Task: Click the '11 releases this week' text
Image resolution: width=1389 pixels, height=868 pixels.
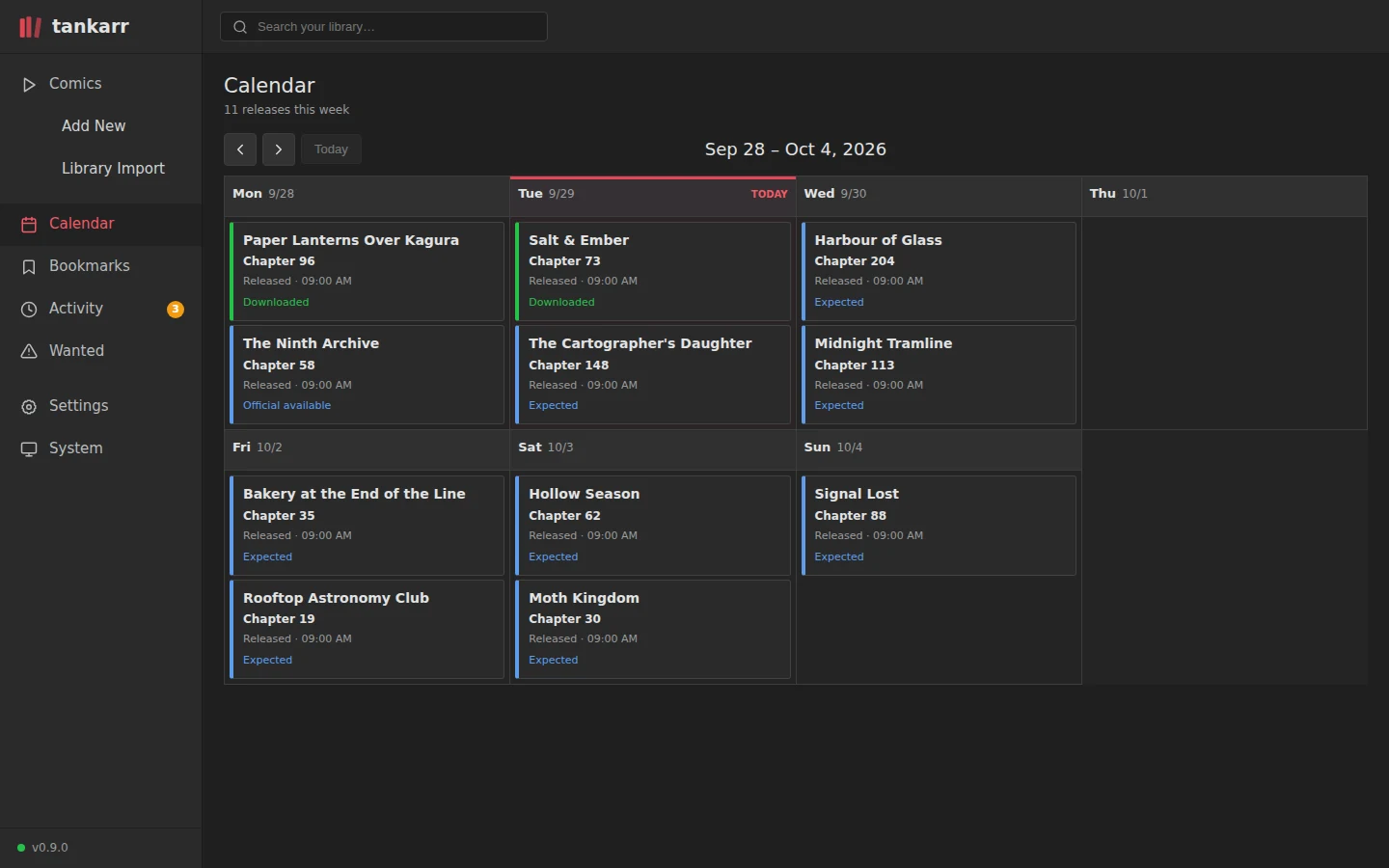Action: tap(286, 110)
